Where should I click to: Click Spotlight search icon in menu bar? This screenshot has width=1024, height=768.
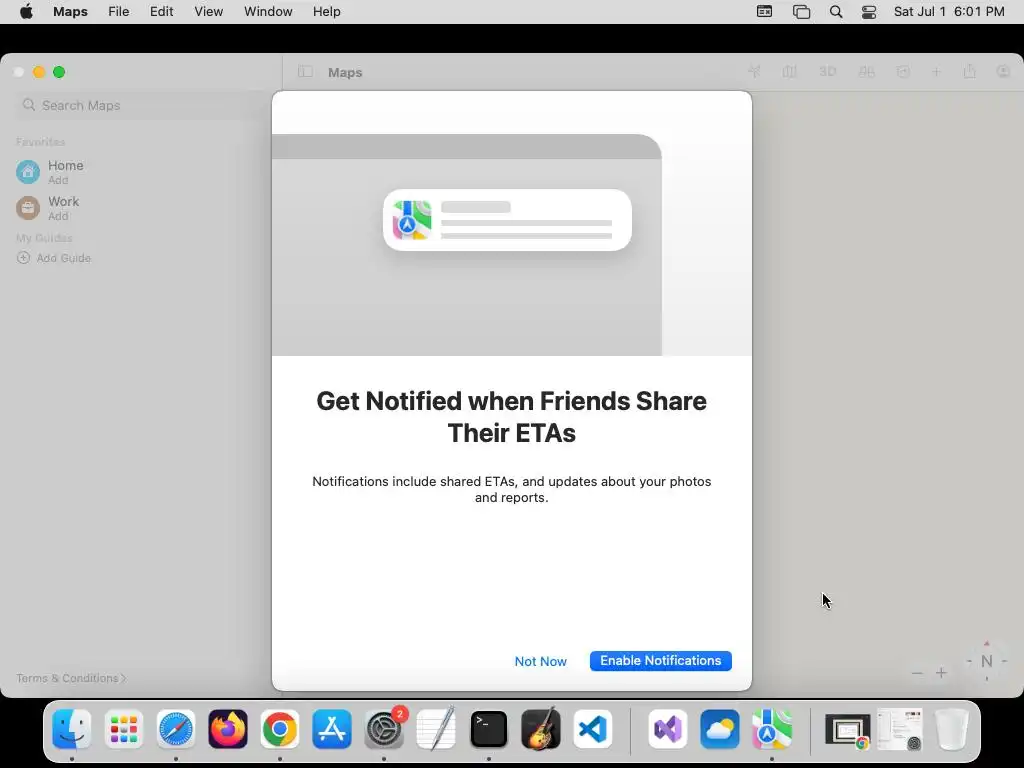(x=836, y=12)
